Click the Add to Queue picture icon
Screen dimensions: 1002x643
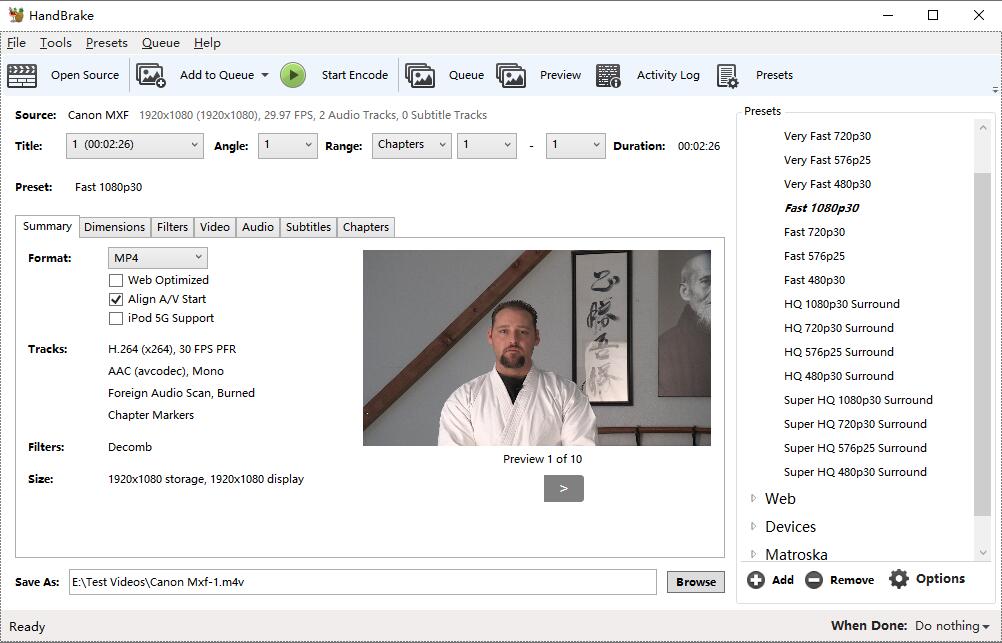coord(151,75)
